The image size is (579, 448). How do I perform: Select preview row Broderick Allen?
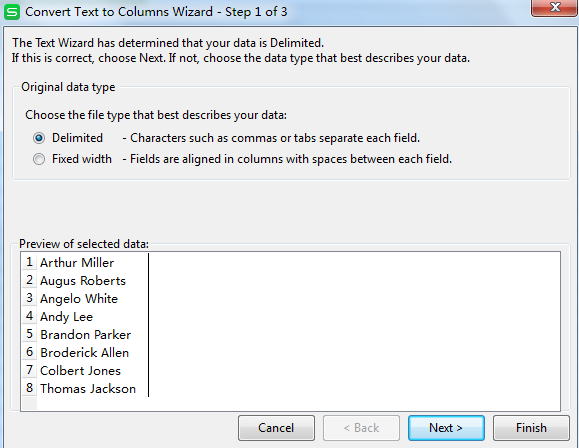pos(84,353)
